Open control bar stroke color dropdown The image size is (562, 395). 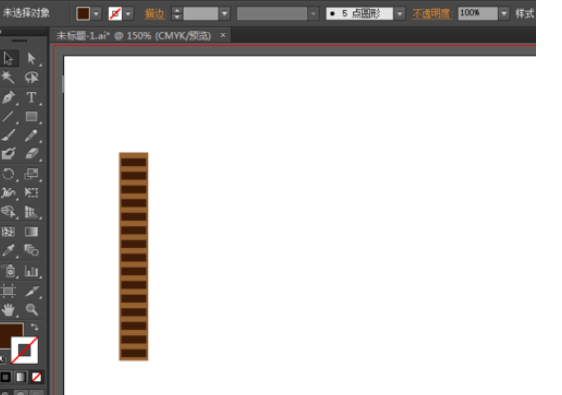[128, 14]
